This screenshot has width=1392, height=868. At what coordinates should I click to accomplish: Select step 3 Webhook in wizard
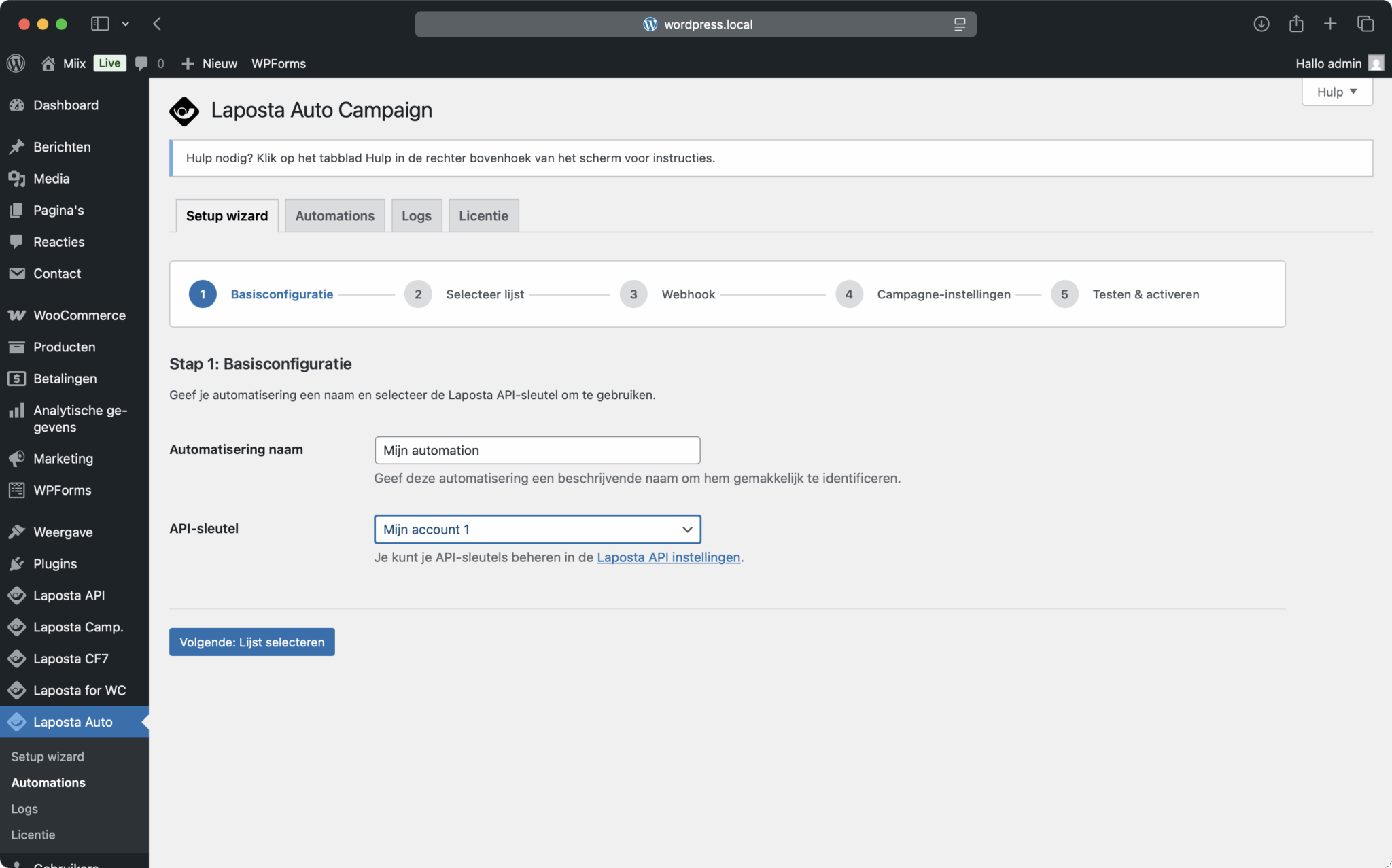(633, 294)
